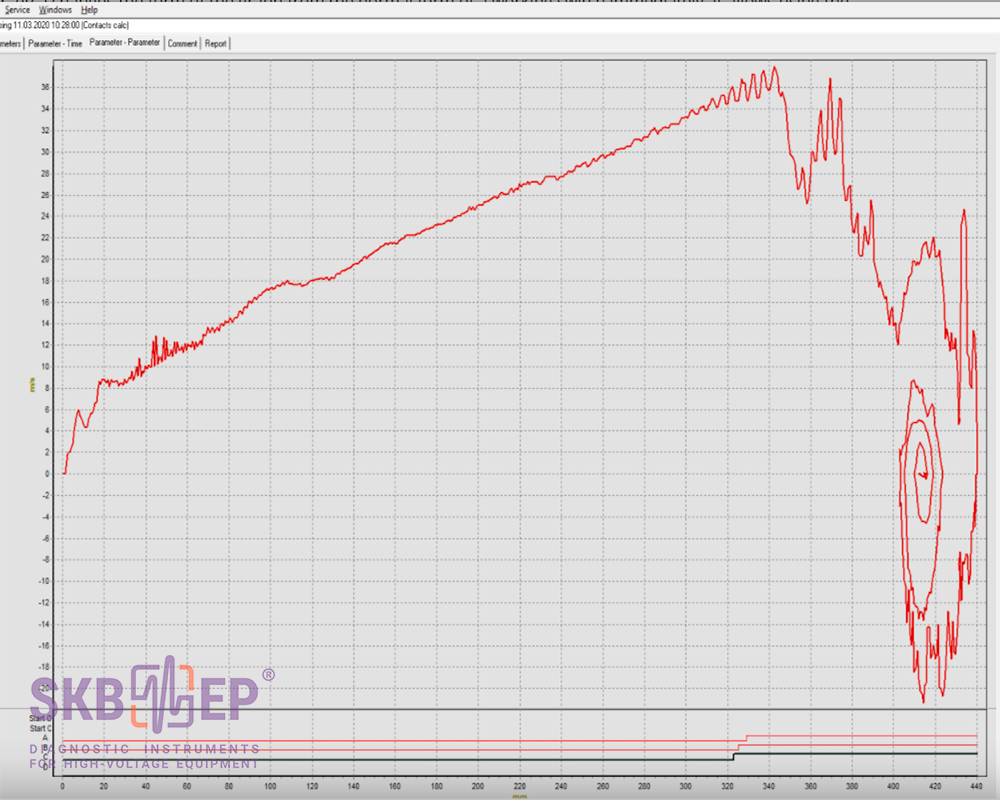Open the Service menu

coord(17,9)
